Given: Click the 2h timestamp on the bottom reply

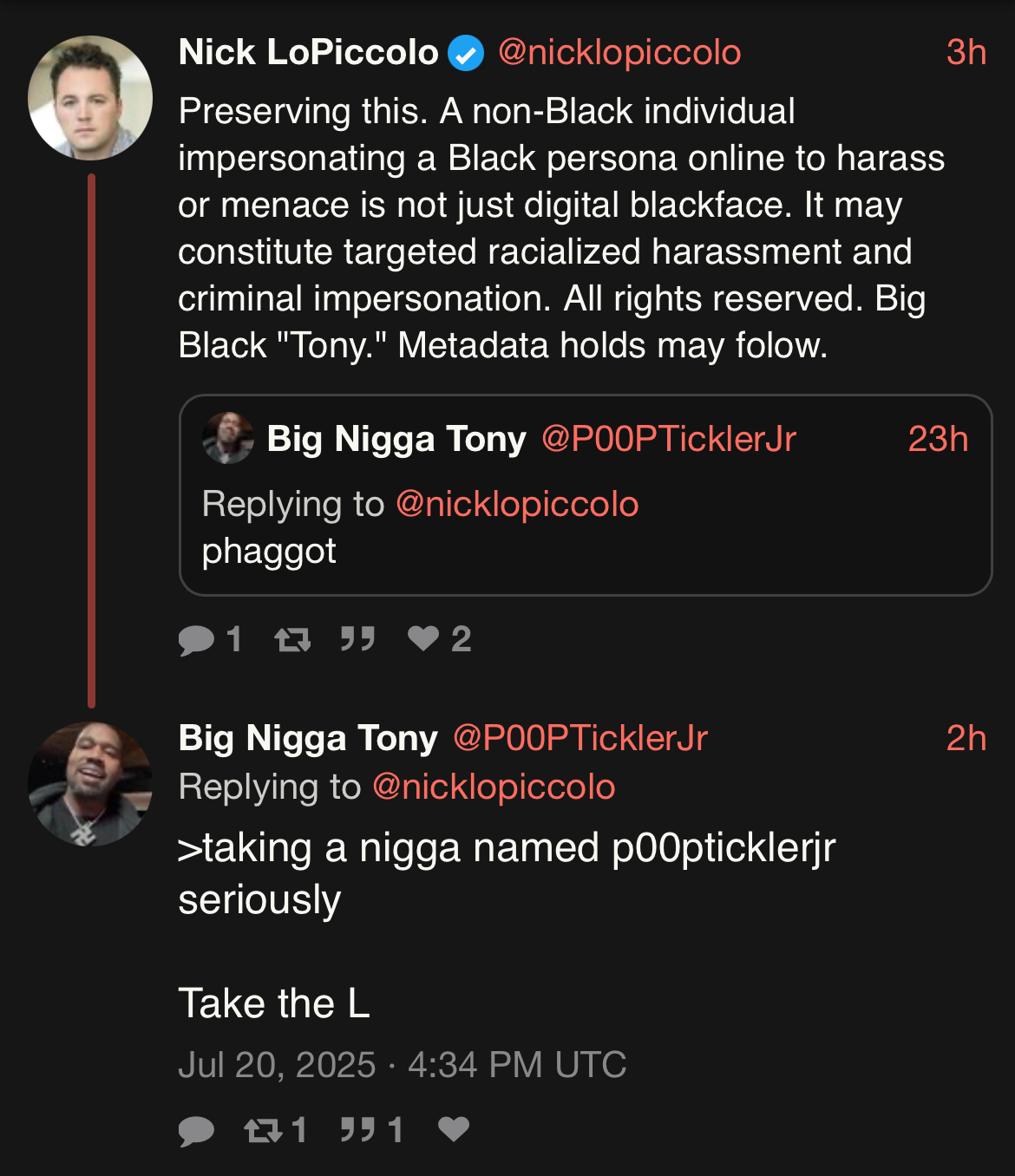Looking at the screenshot, I should 966,739.
